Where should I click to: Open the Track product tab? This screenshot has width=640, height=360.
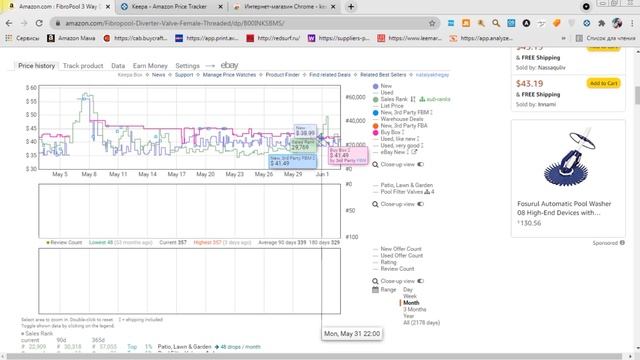click(83, 66)
